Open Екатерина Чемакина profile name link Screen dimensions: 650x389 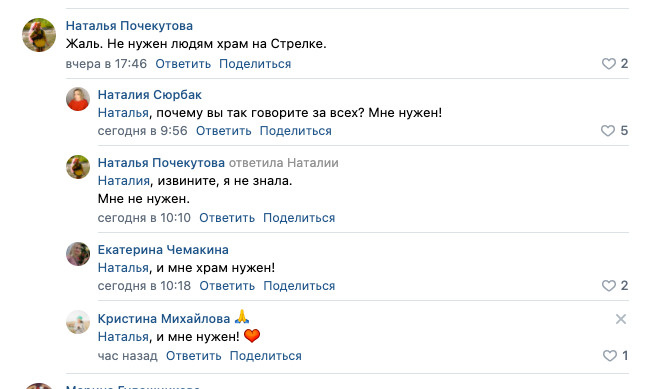pyautogui.click(x=163, y=250)
